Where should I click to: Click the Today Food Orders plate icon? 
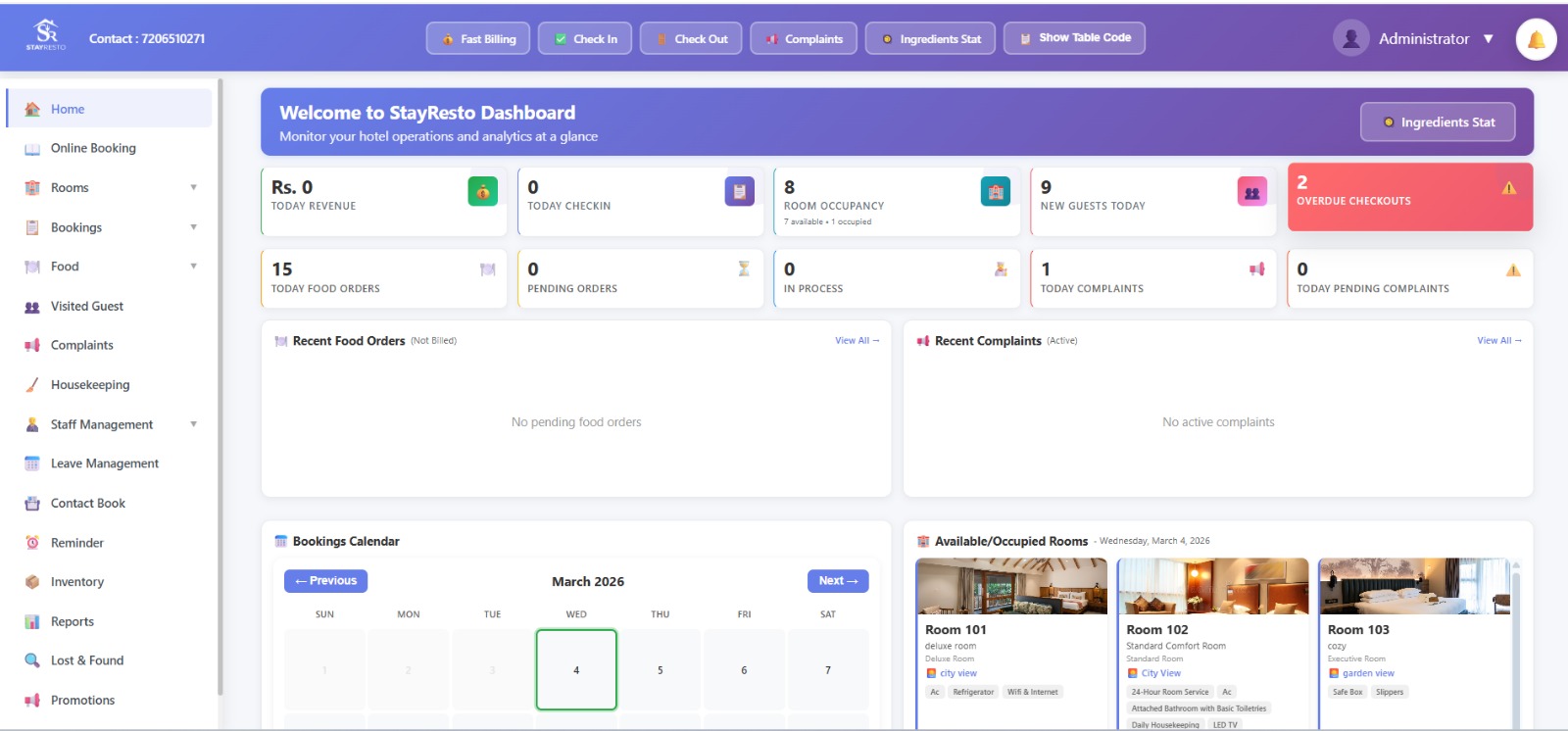coord(488,268)
